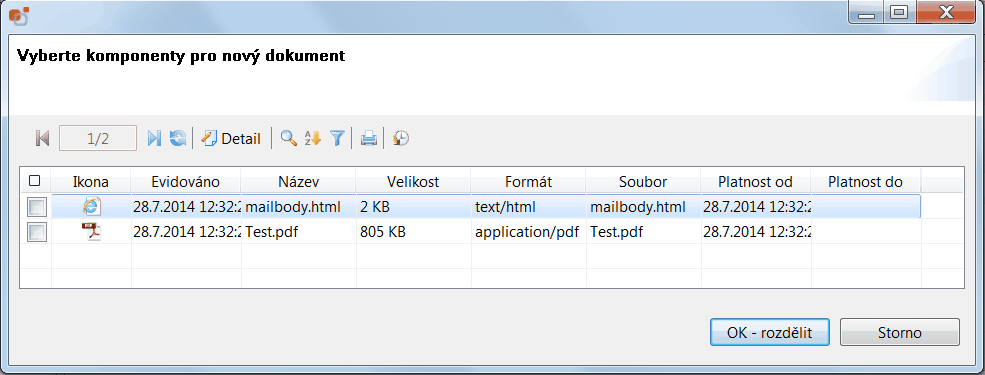
Task: Check the mailbody.html row checkbox
Action: [x=36, y=207]
